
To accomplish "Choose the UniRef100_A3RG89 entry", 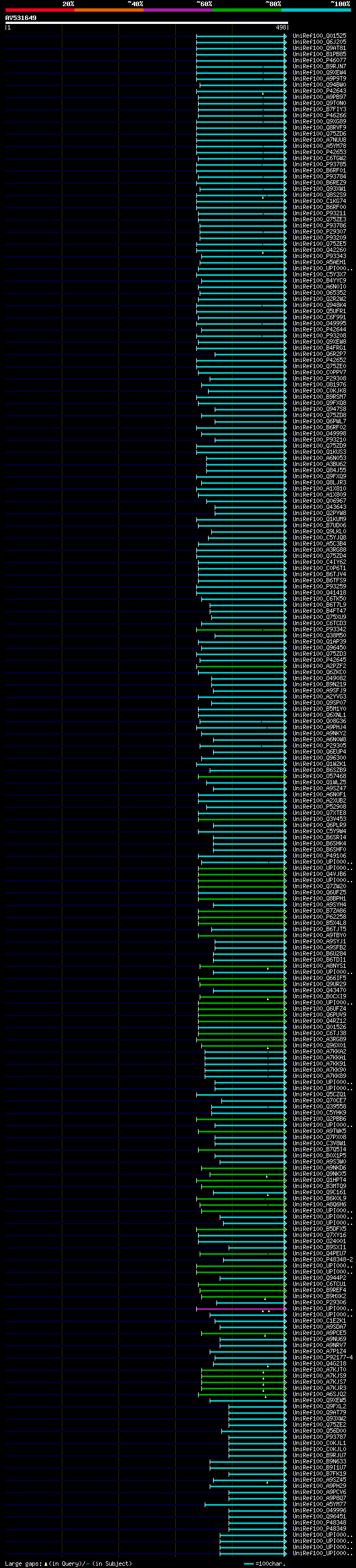I will point(319,1039).
